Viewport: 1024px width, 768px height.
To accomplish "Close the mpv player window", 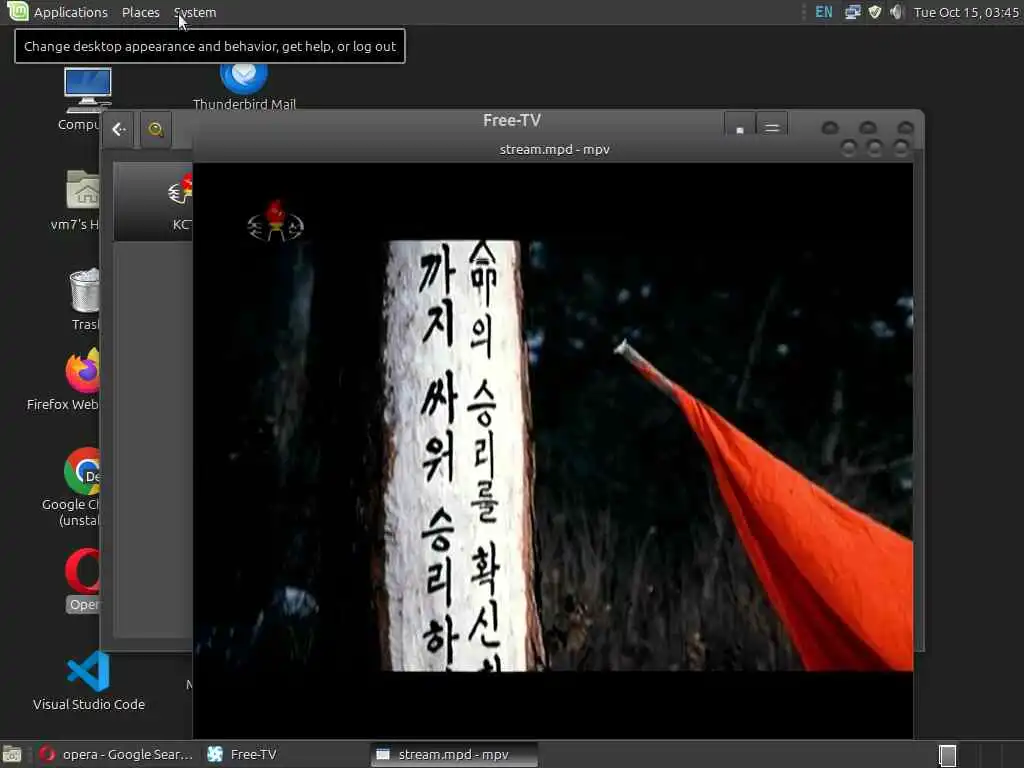I will tap(901, 149).
